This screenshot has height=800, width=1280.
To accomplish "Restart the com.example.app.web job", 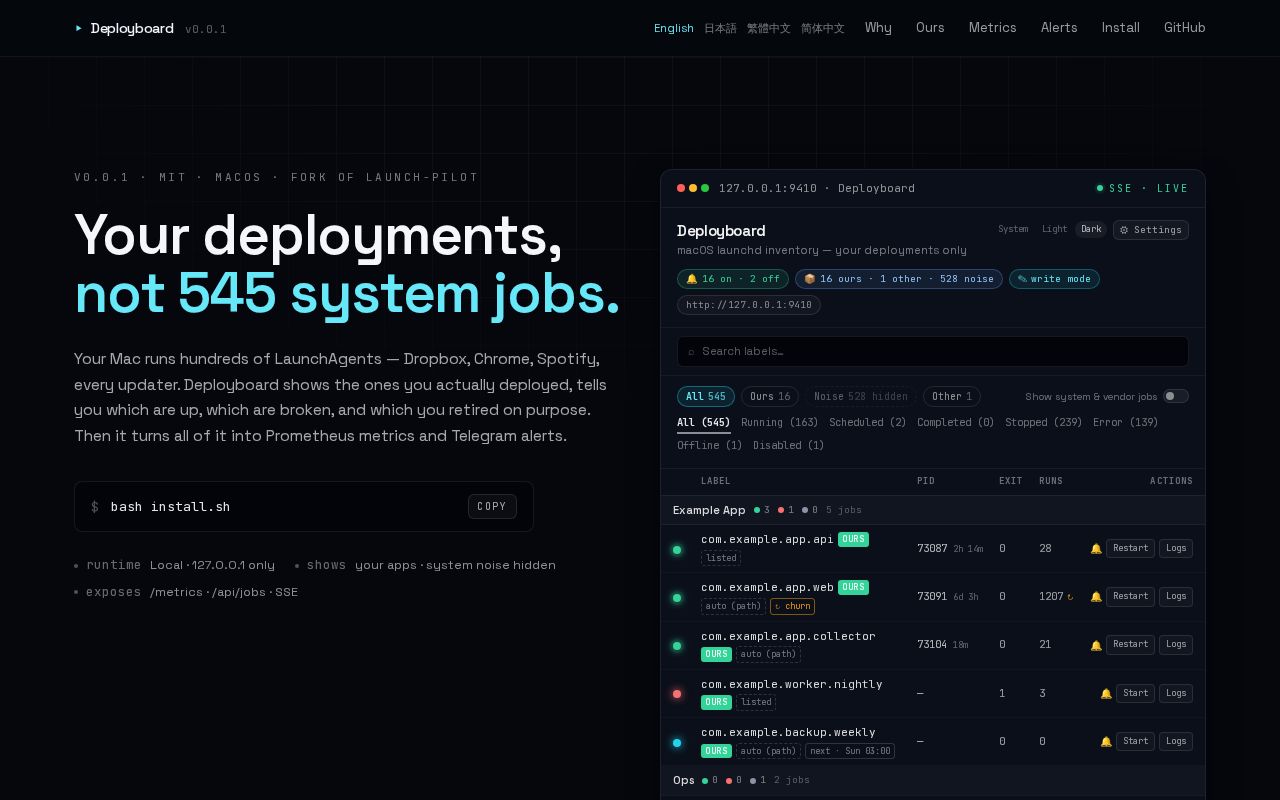I will 1130,597.
